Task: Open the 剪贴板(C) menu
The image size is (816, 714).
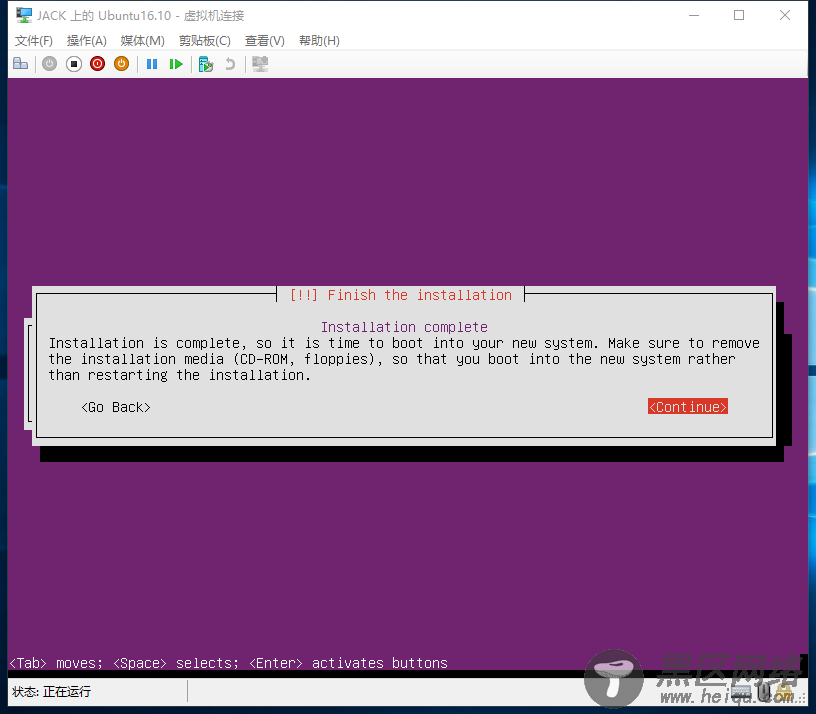Action: (x=205, y=41)
